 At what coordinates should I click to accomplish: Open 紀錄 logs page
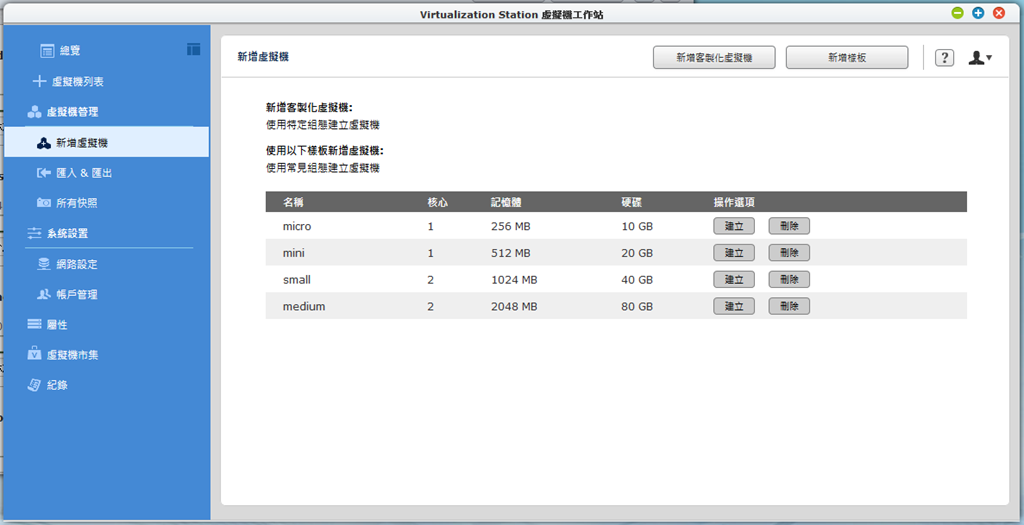[57, 385]
